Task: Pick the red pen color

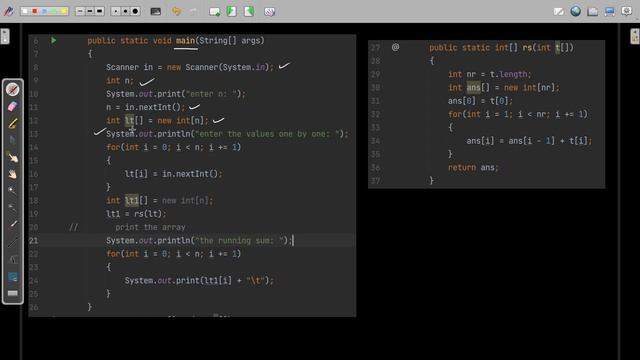Action: coord(35,11)
